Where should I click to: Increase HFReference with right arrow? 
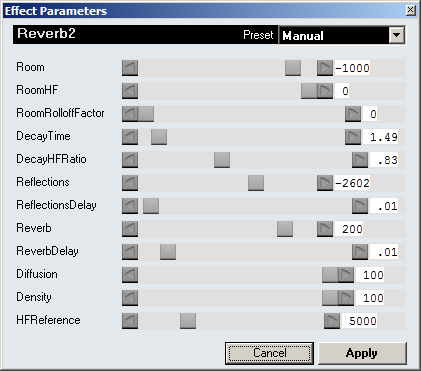click(332, 321)
